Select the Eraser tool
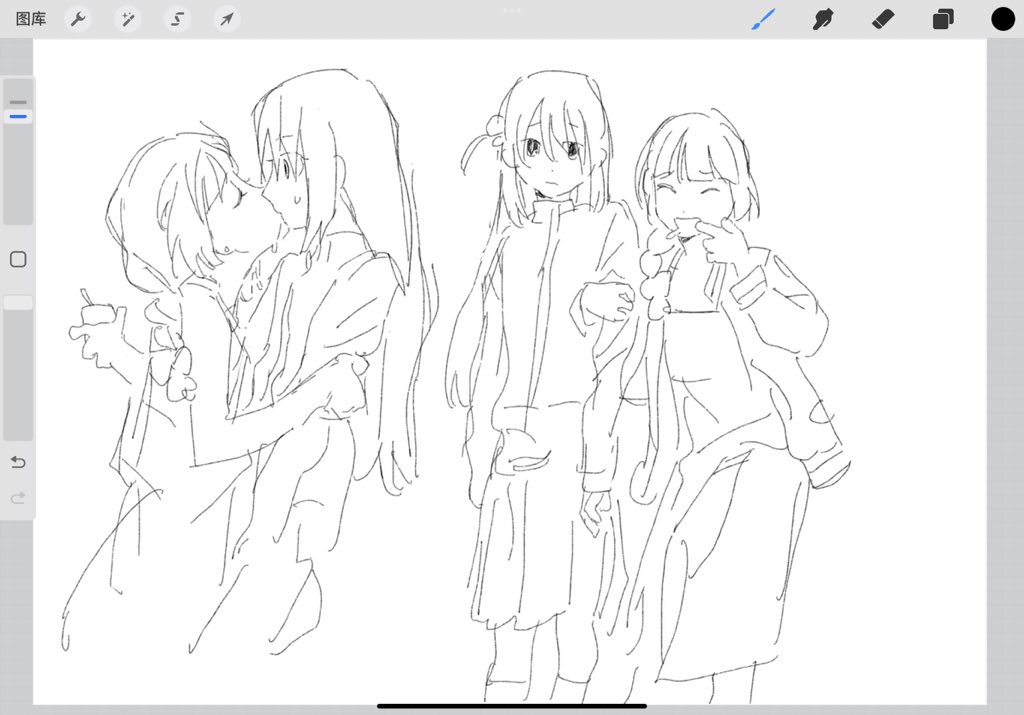Screen dimensions: 1024x715 pyautogui.click(x=883, y=19)
